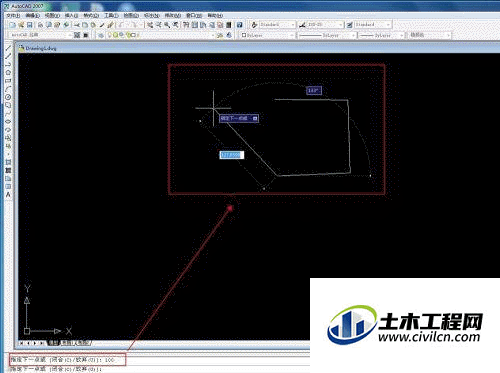Screen dimensions: 500x373
Task: Click the New drawing icon
Action: tap(13, 25)
